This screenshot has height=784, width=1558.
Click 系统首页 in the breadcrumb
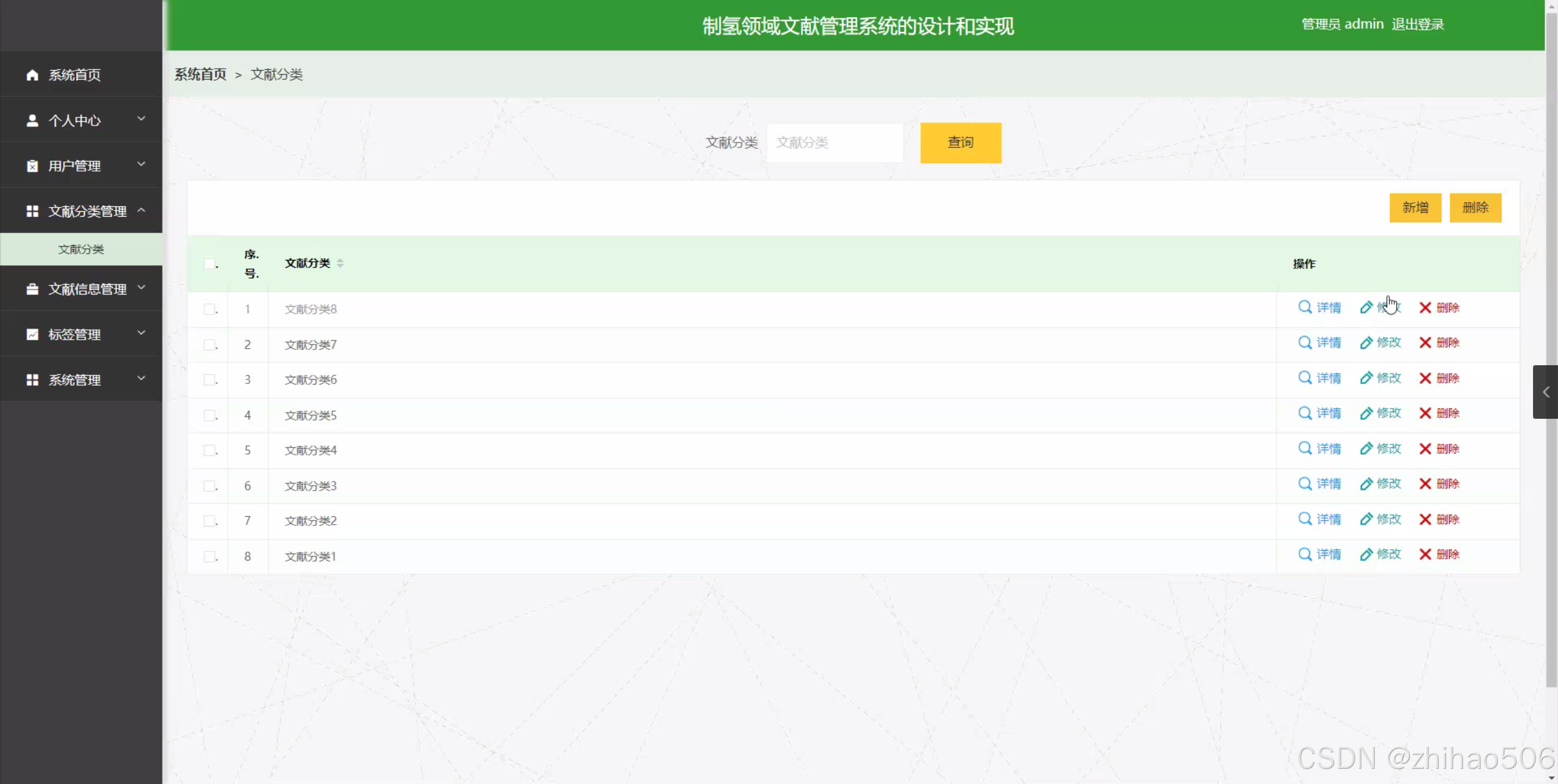(200, 74)
